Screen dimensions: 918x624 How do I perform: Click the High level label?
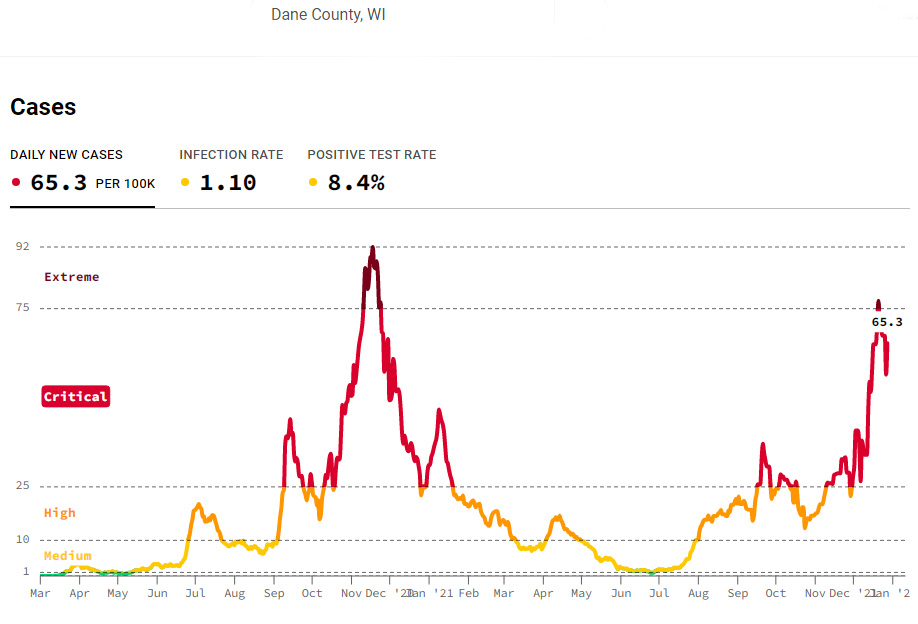(x=60, y=513)
